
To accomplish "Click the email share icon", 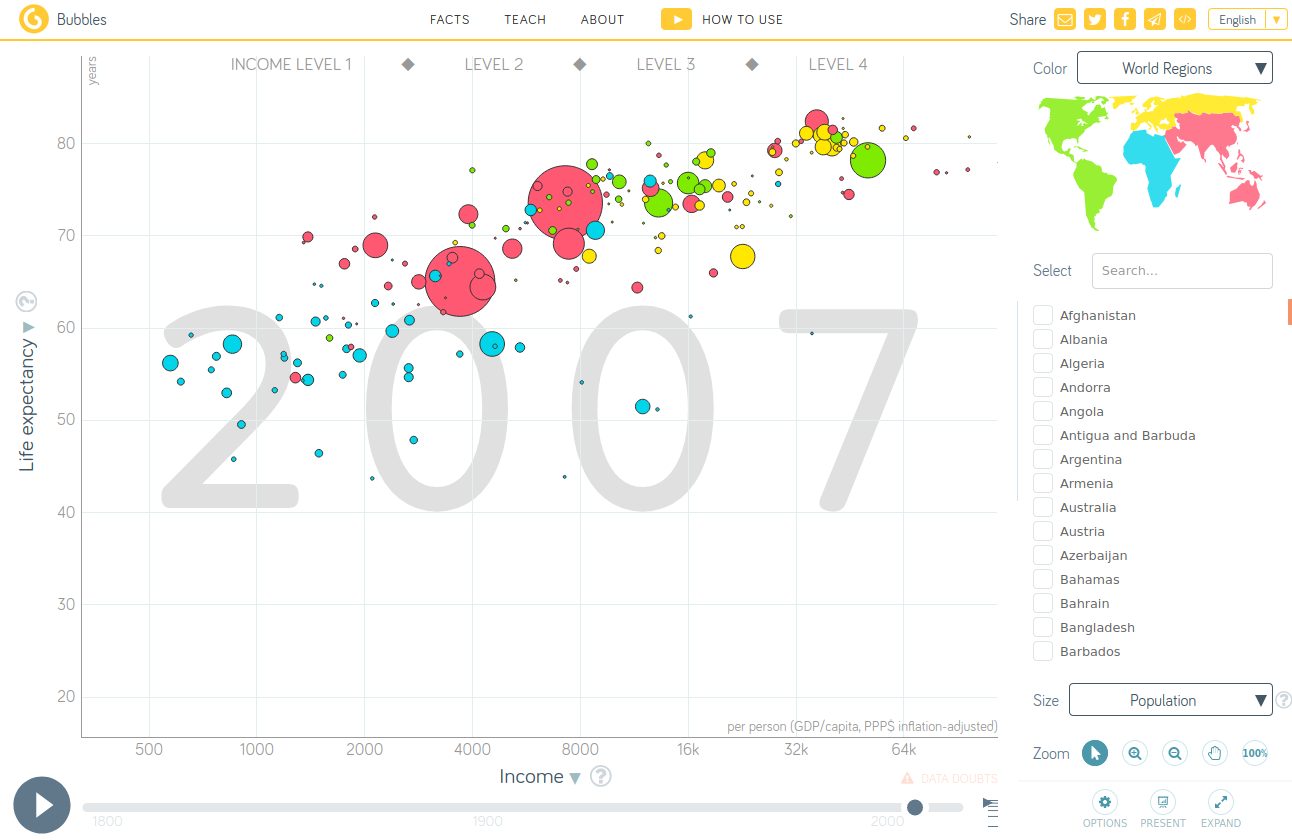I will point(1065,19).
